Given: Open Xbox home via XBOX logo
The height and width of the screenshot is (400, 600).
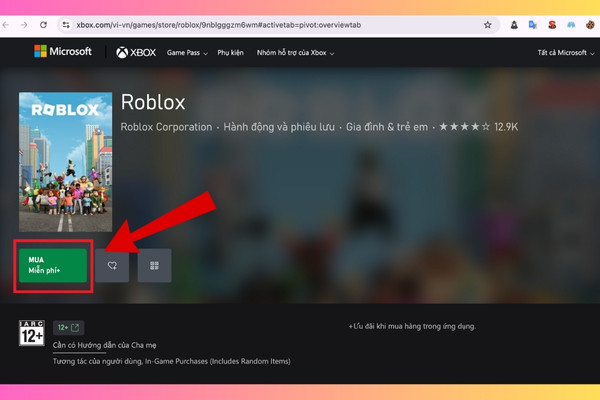Looking at the screenshot, I should tap(136, 52).
